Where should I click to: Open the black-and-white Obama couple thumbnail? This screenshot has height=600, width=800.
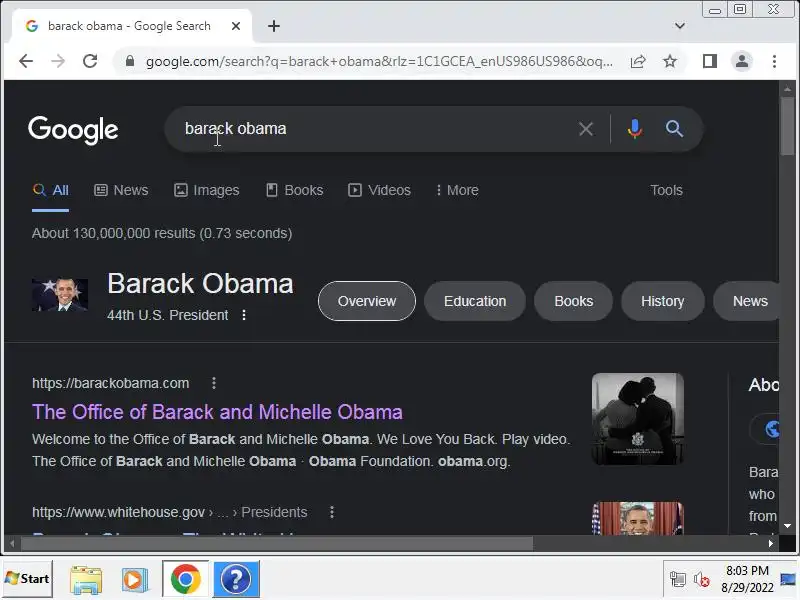point(638,419)
